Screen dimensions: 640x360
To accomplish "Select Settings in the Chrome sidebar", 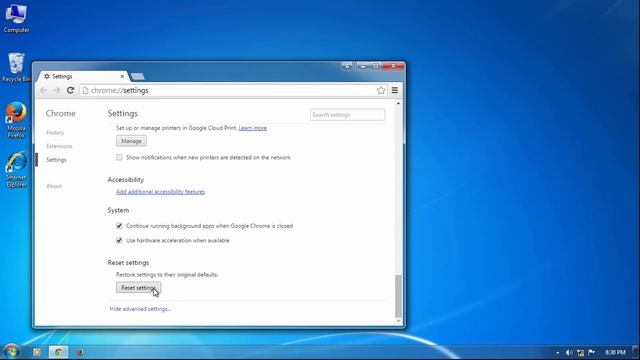I will (56, 160).
